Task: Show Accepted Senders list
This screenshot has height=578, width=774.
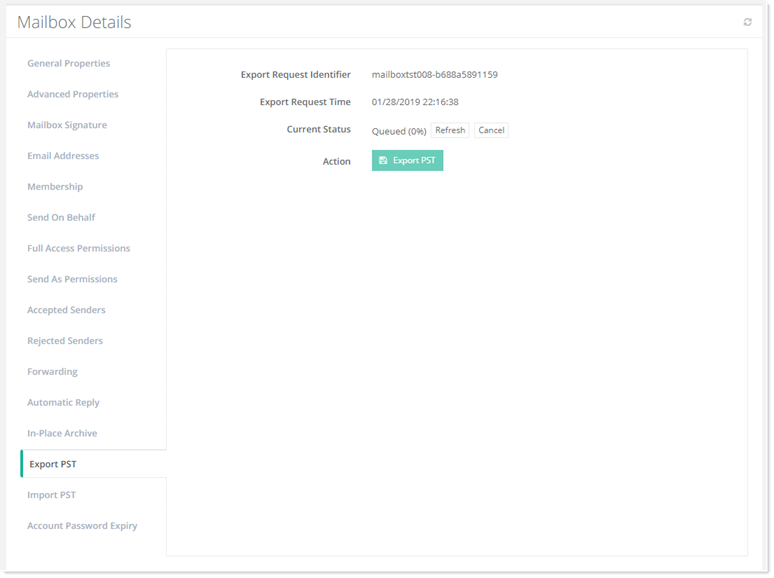Action: [x=66, y=311]
